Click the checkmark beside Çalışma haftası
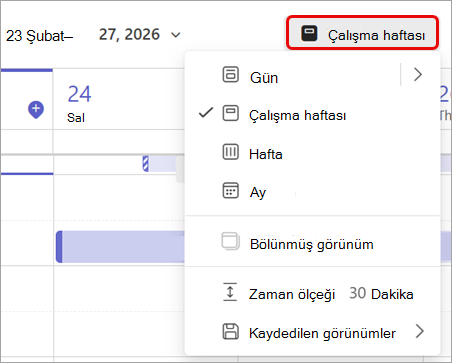The height and width of the screenshot is (363, 452). (206, 113)
